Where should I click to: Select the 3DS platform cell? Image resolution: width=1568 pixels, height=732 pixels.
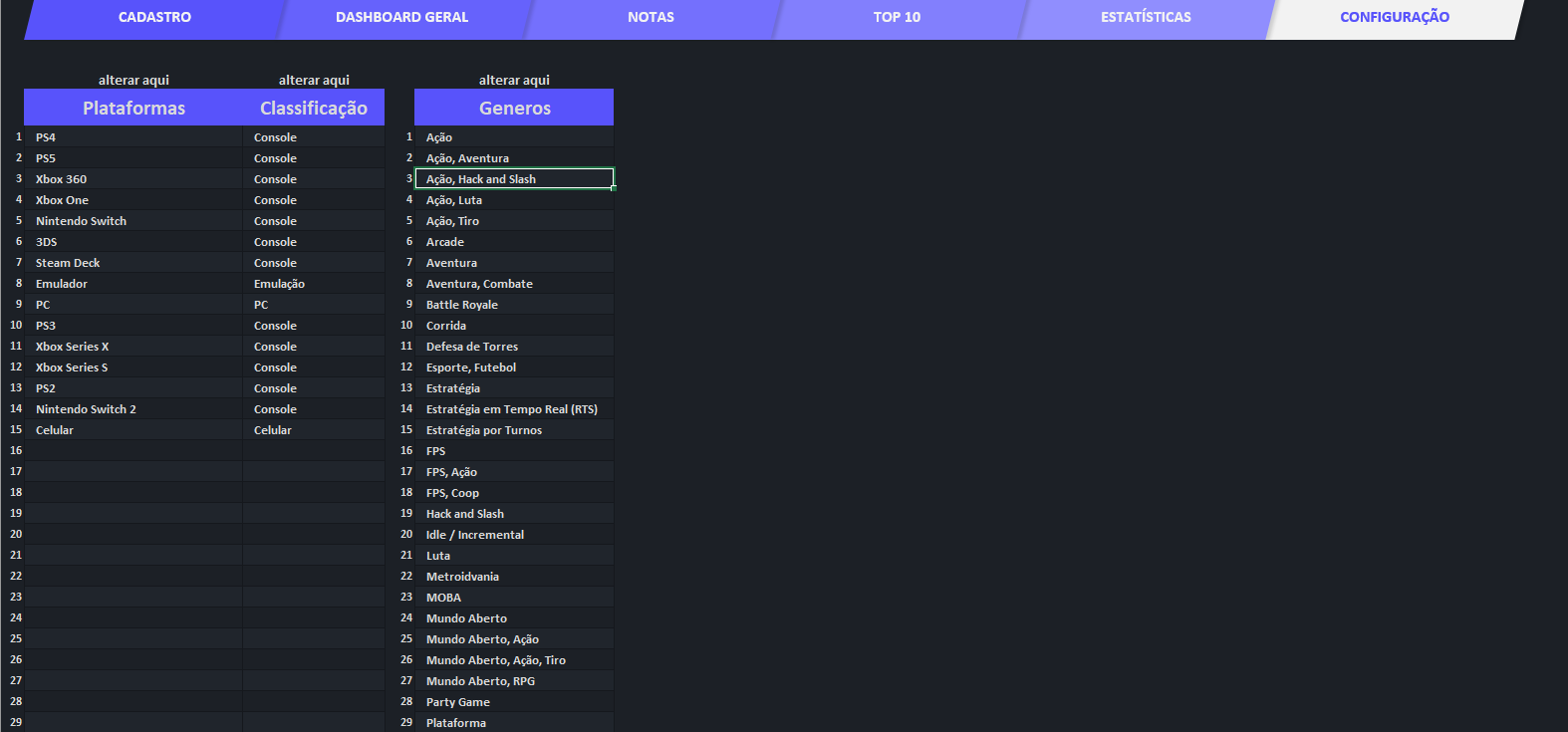pos(133,242)
